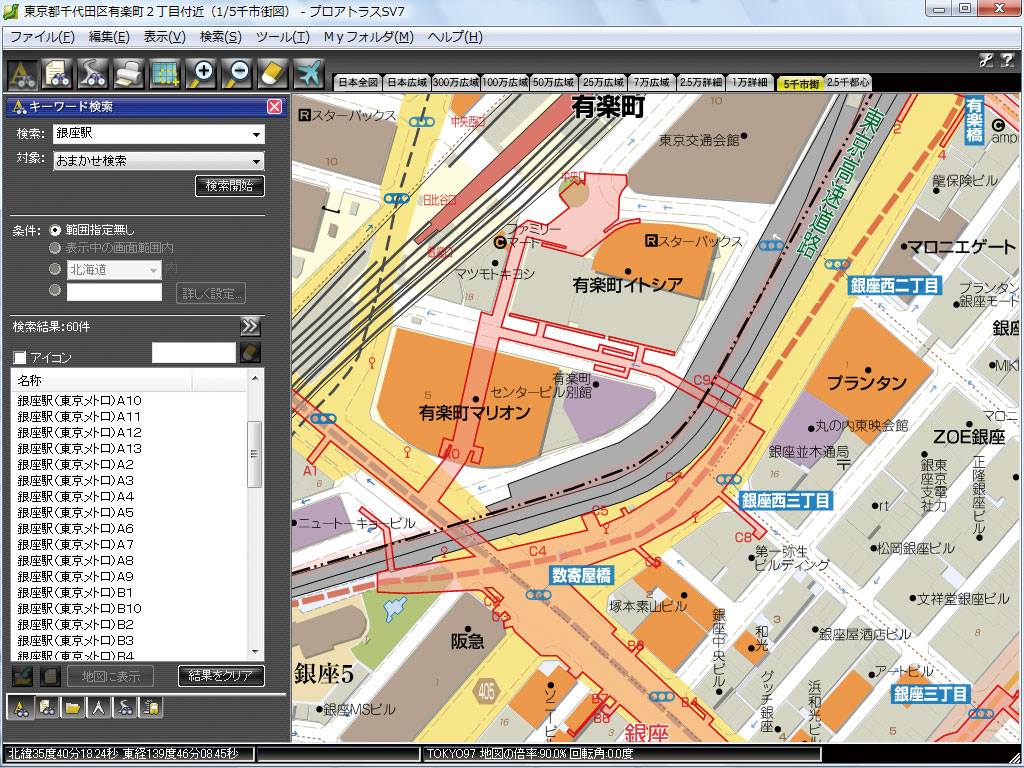Click the results list scroll down arrow
This screenshot has height=768, width=1024.
click(255, 652)
